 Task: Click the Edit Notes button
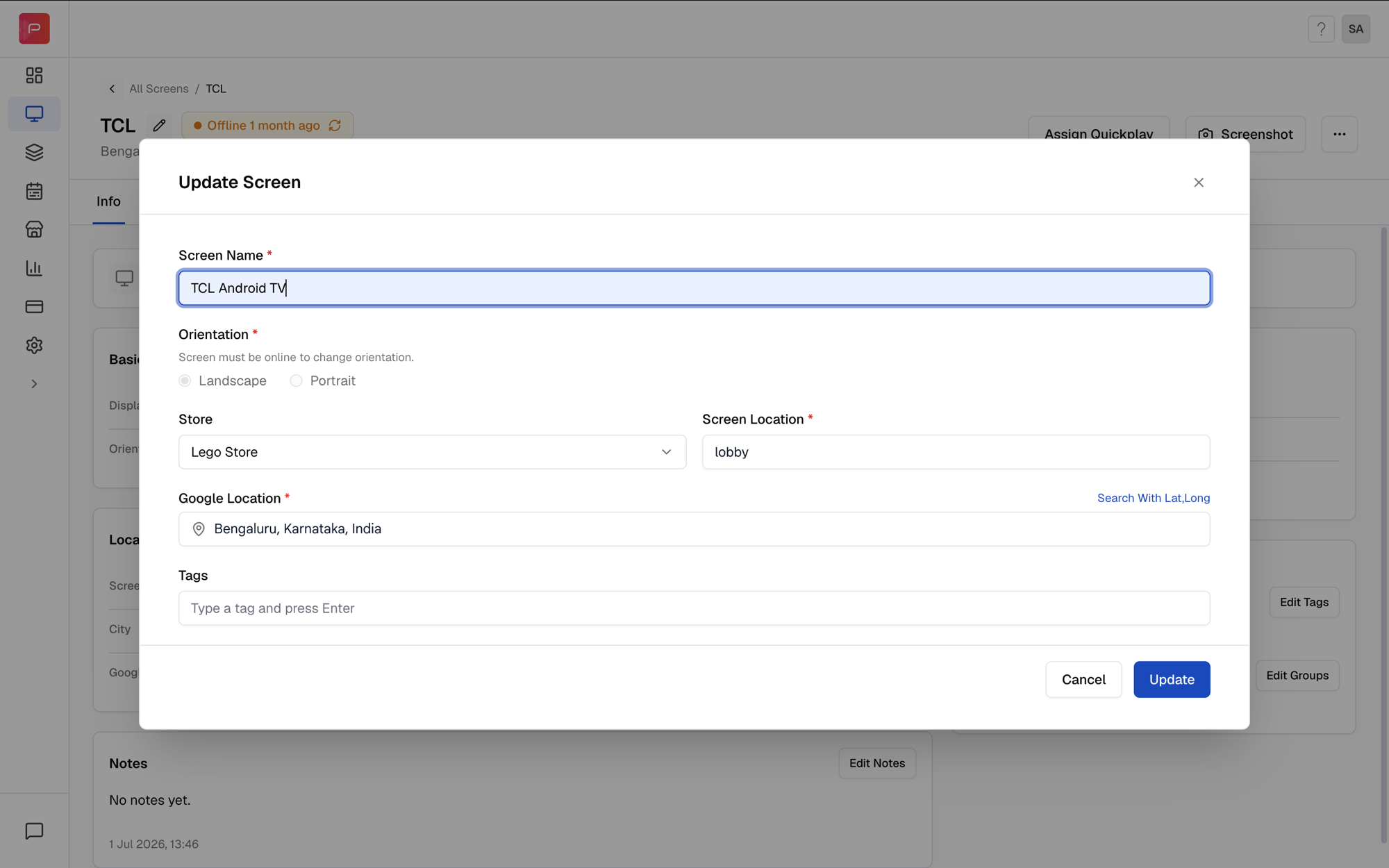pos(876,763)
